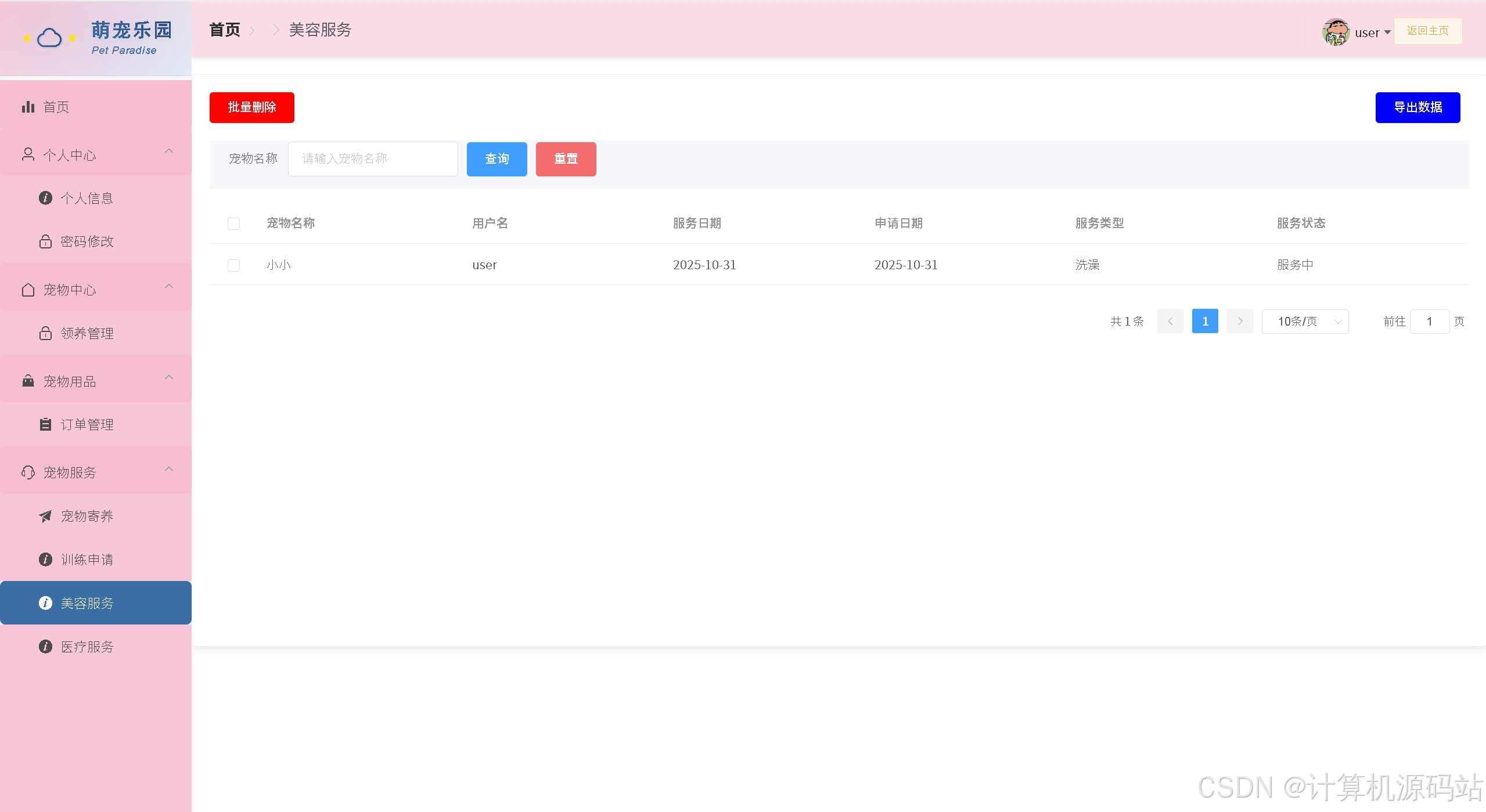
Task: Click the blue 导出数据 button
Action: pos(1417,107)
